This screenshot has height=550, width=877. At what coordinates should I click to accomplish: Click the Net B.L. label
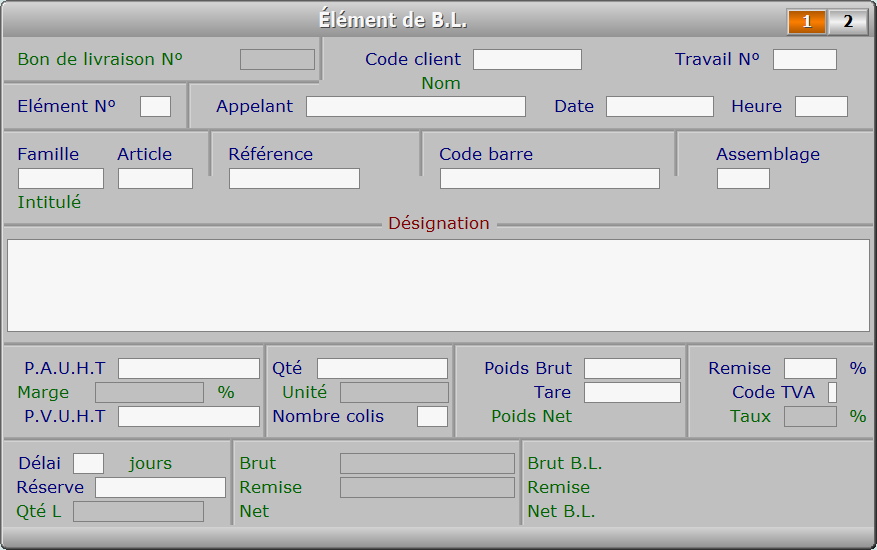click(562, 511)
